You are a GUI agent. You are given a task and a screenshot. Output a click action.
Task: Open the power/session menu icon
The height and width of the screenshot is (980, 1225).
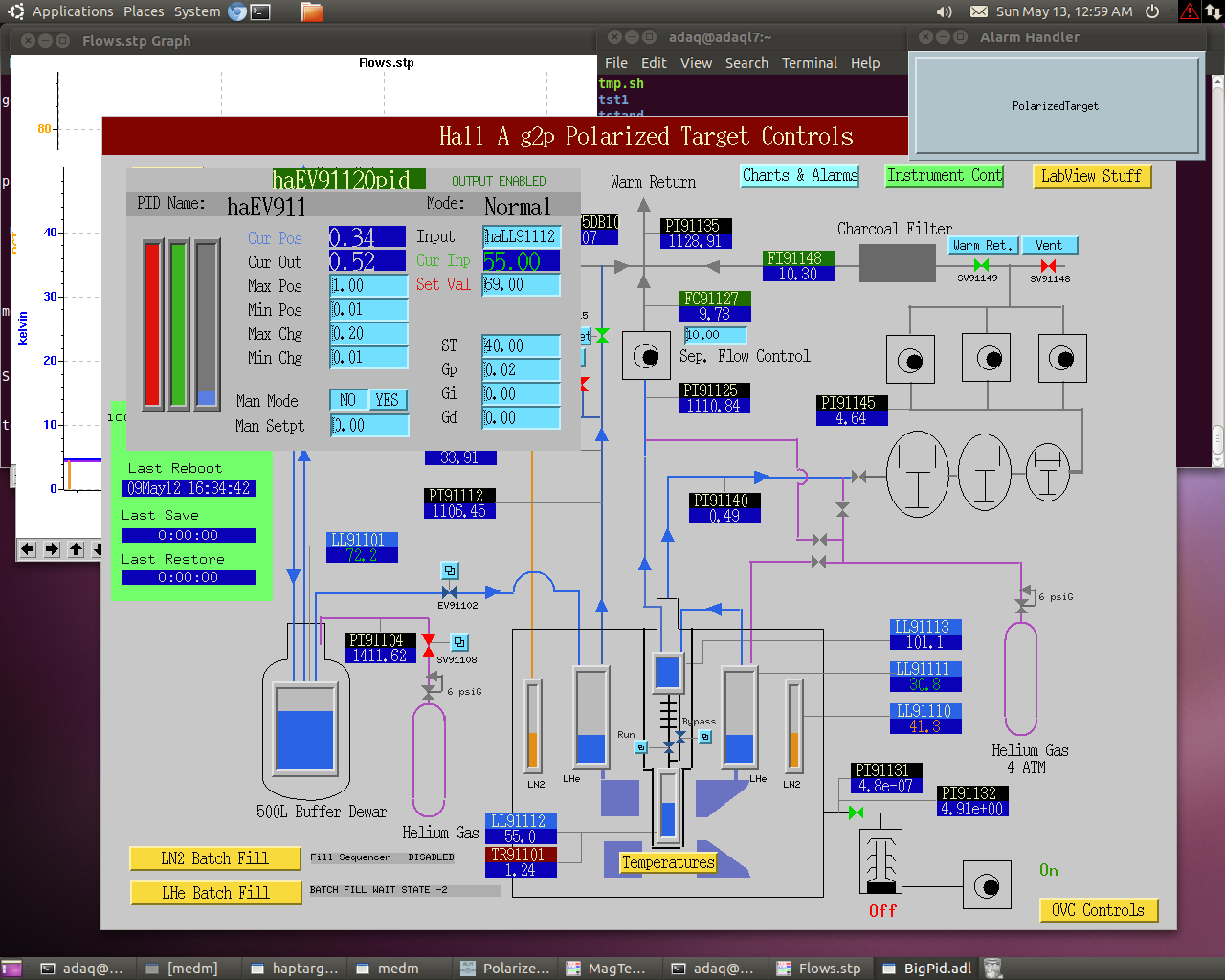pyautogui.click(x=1152, y=11)
